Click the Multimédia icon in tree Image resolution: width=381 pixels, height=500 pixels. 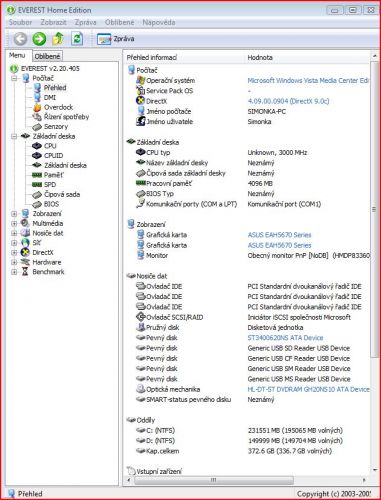point(25,223)
